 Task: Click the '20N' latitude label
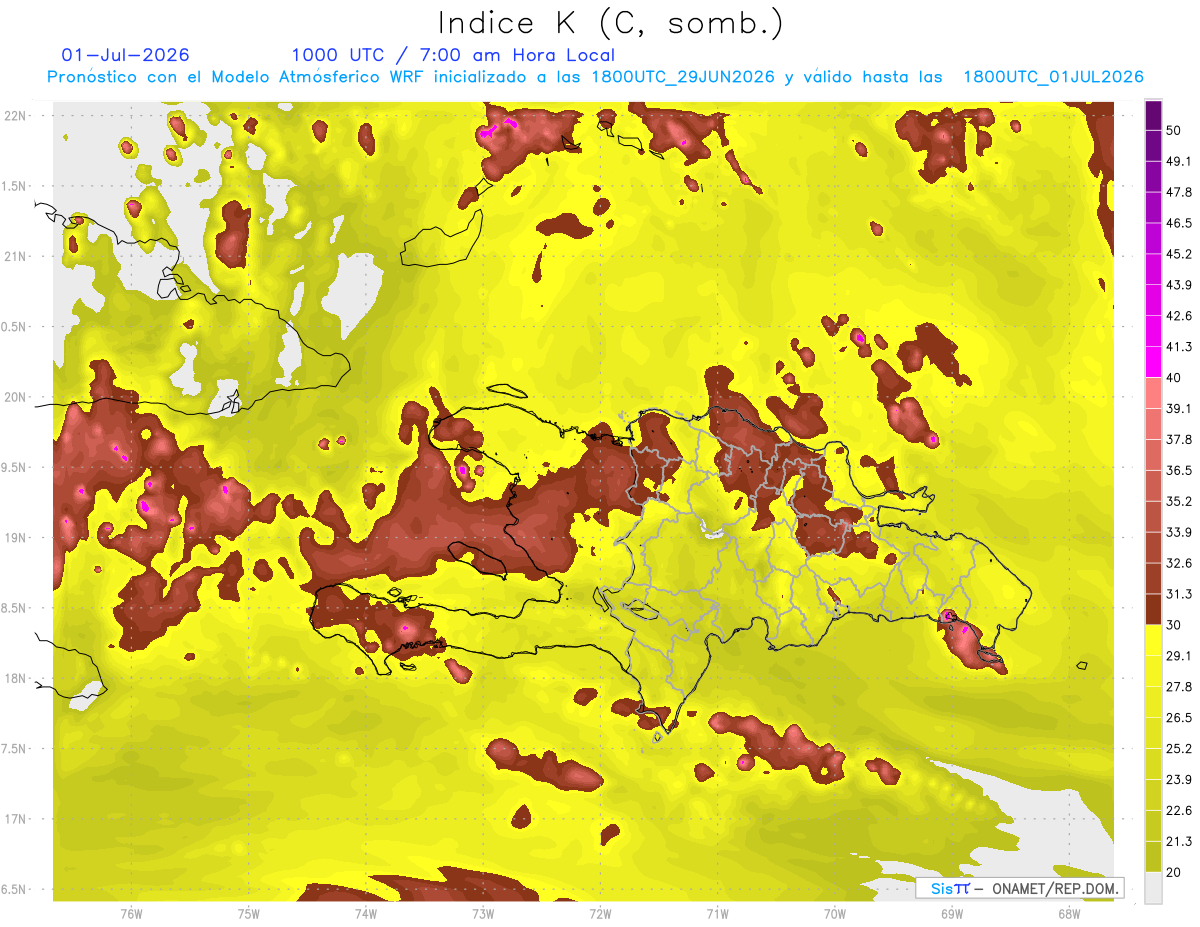tap(15, 397)
